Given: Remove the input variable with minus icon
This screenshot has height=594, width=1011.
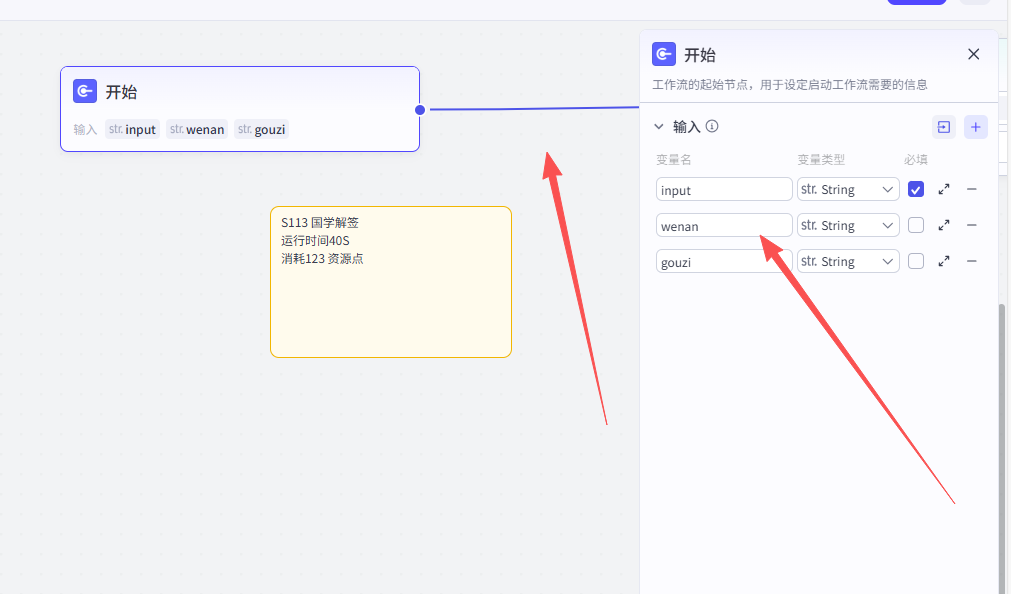Looking at the screenshot, I should click(x=971, y=189).
